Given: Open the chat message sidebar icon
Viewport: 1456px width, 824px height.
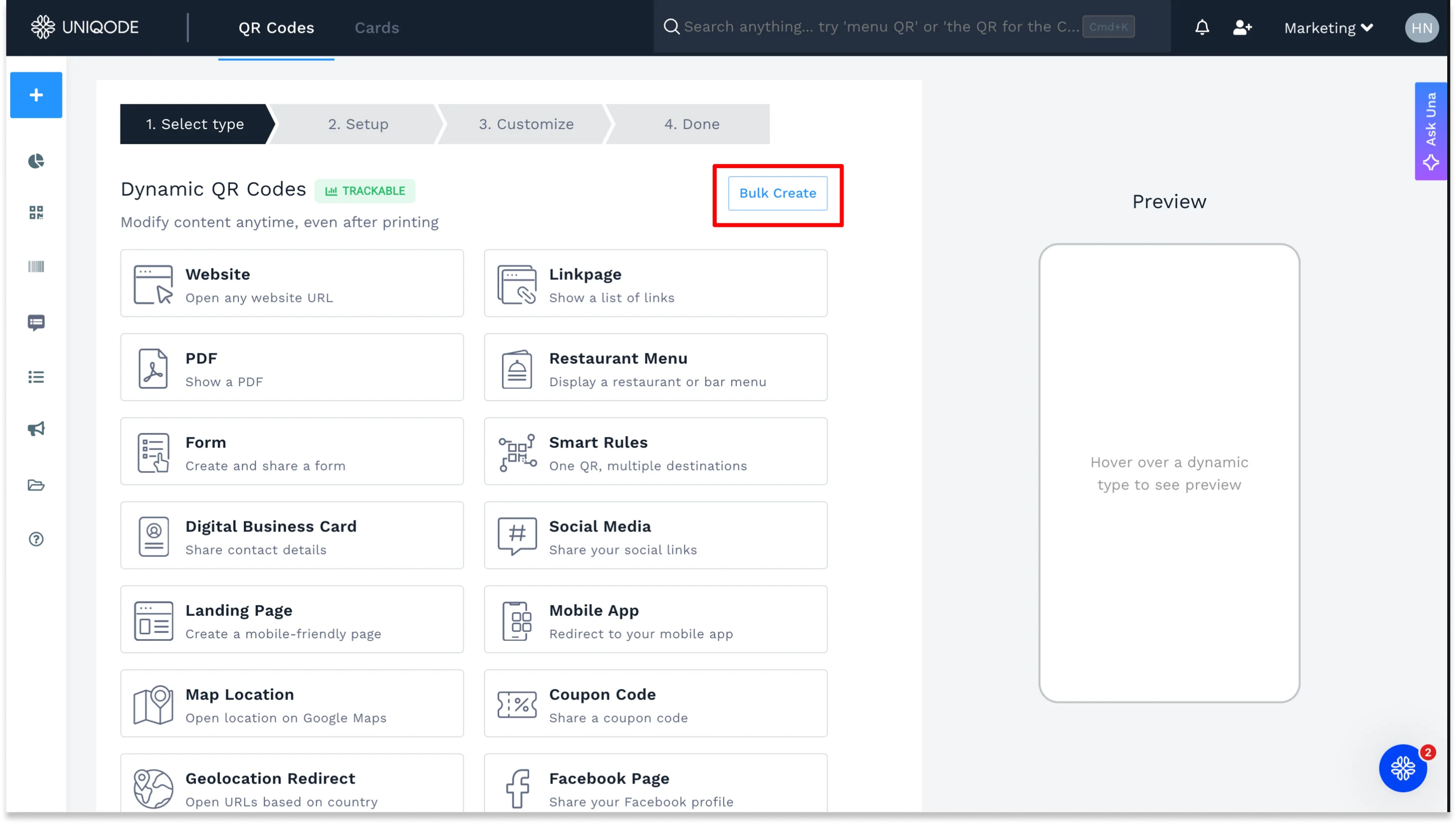Looking at the screenshot, I should coord(36,323).
